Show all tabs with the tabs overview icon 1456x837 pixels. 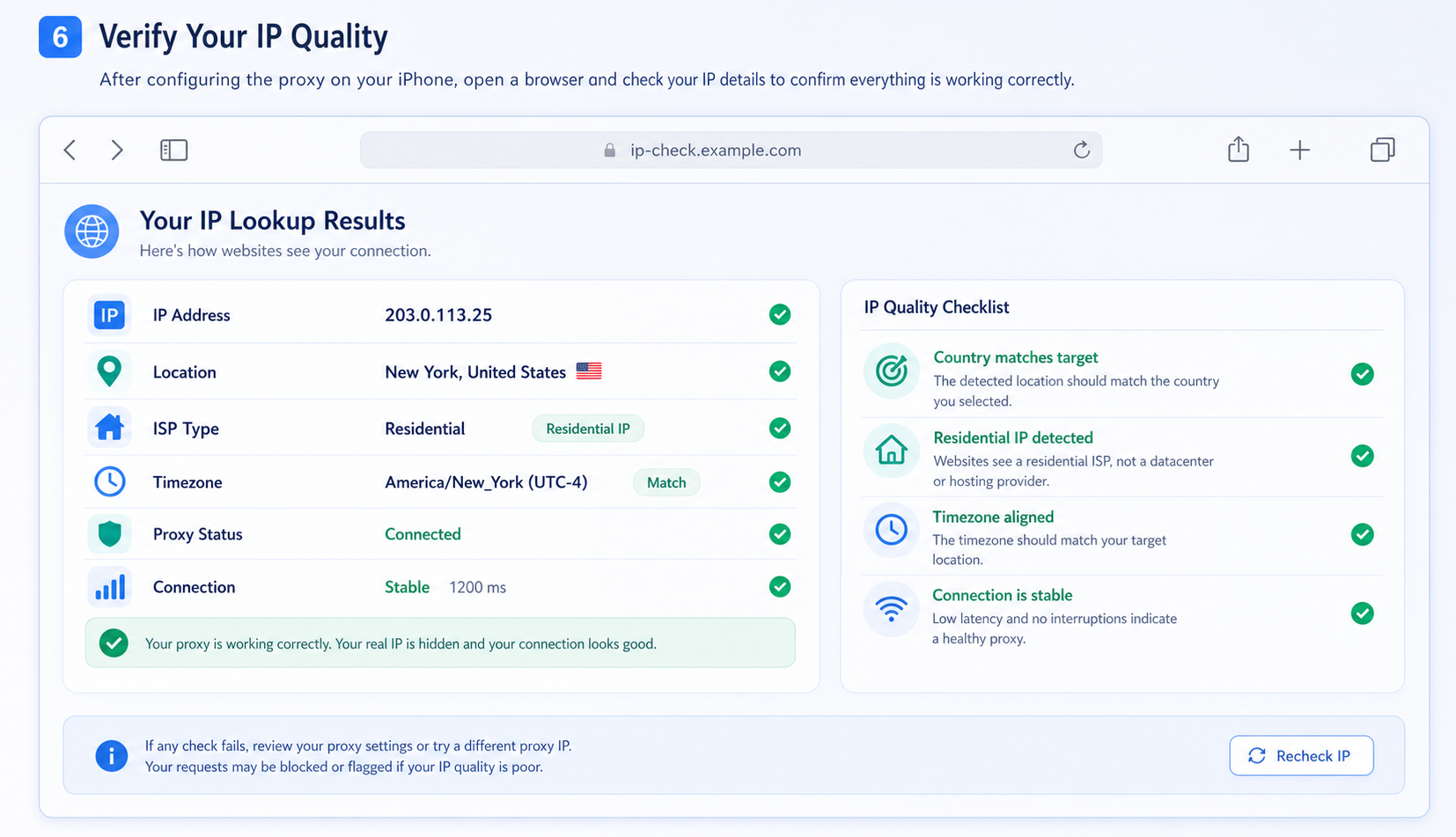[x=1383, y=150]
